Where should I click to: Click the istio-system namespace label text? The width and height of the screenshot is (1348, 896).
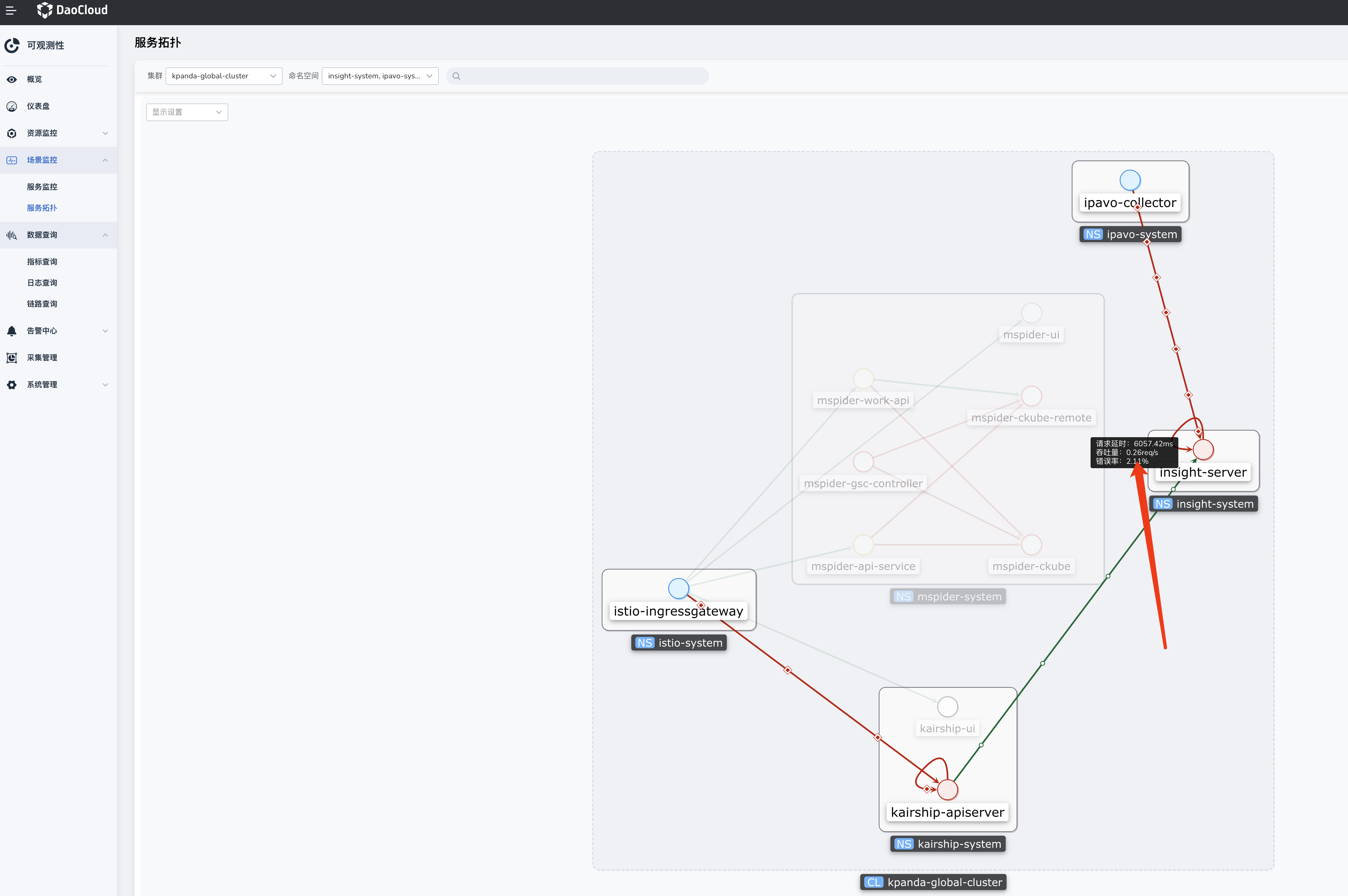pos(691,643)
